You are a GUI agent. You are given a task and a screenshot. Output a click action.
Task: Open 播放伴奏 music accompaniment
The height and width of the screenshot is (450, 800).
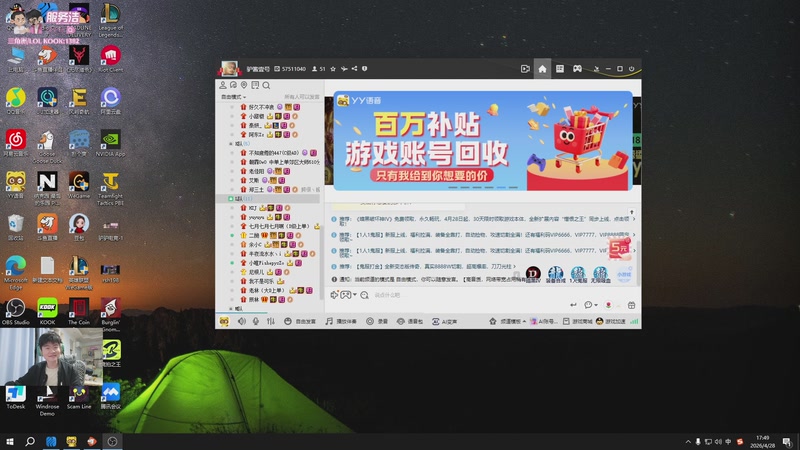point(341,321)
